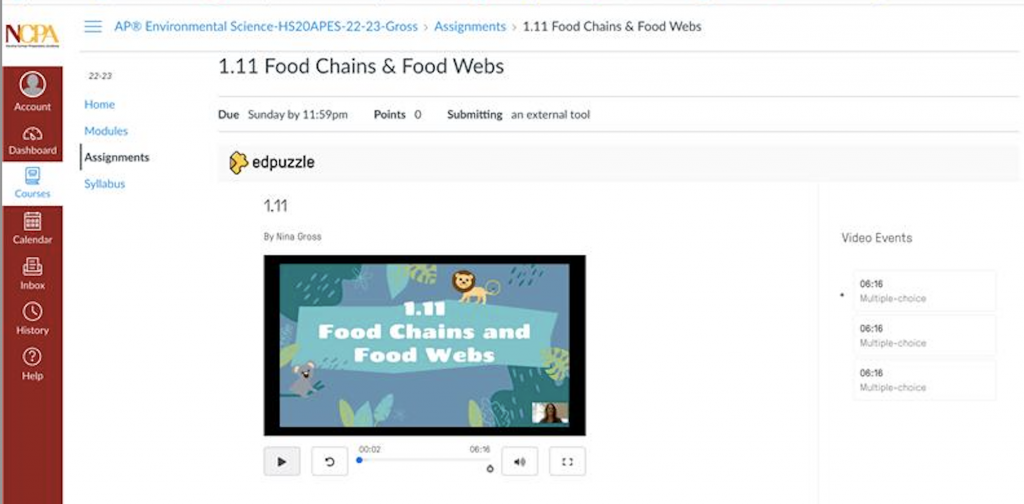Open the Help question mark icon
Viewport: 1024px width, 504px height.
[33, 356]
